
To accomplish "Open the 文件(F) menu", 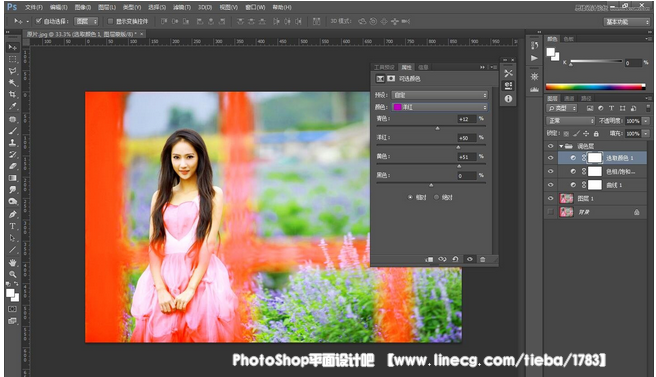I will [x=33, y=7].
